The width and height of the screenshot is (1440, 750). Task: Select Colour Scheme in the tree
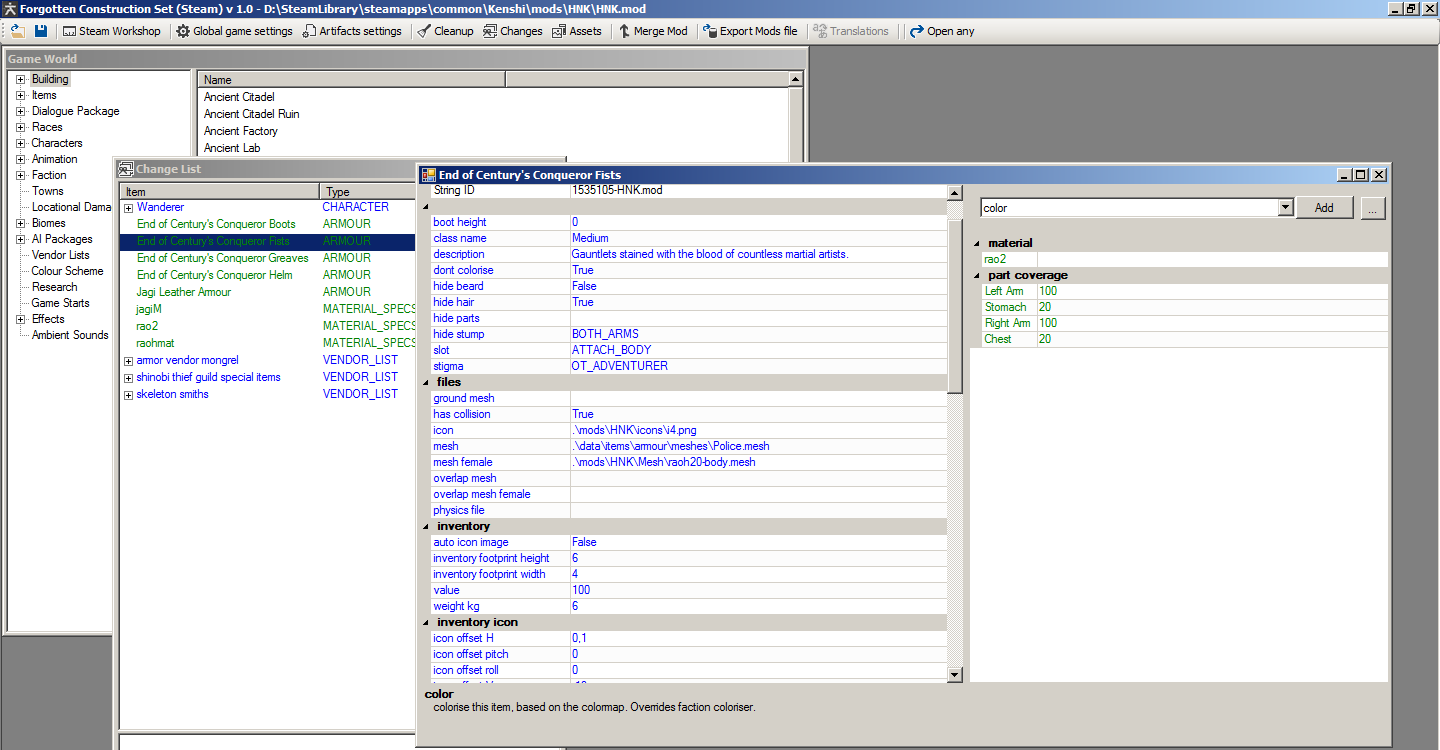[x=67, y=271]
